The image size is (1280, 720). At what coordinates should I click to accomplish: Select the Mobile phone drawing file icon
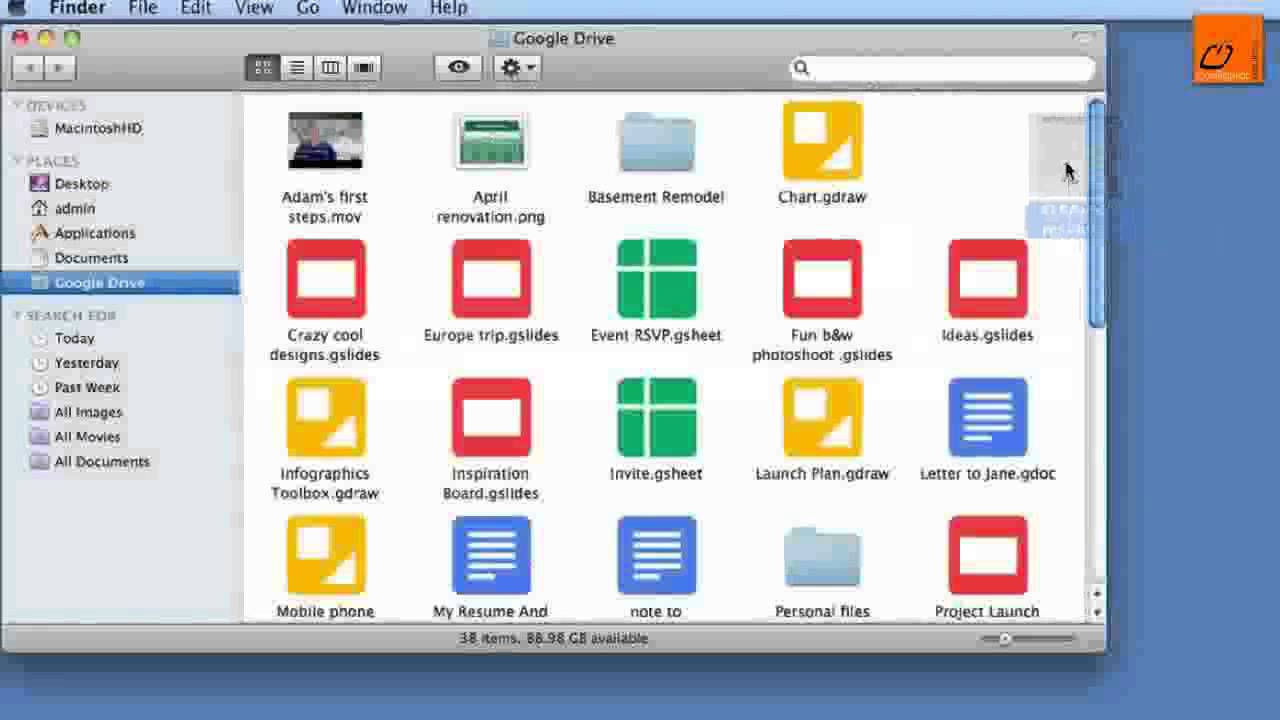click(x=325, y=555)
